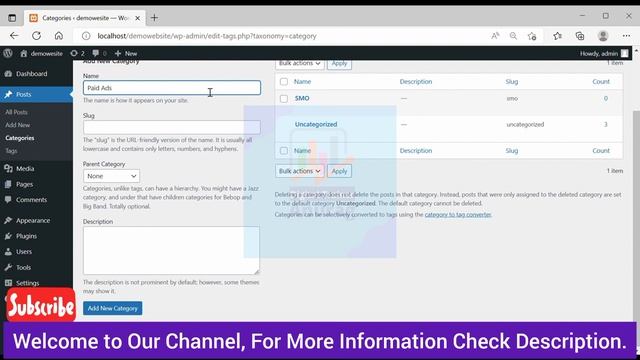Toggle select-all checkbox in table footer
The image size is (640, 360).
click(x=284, y=151)
